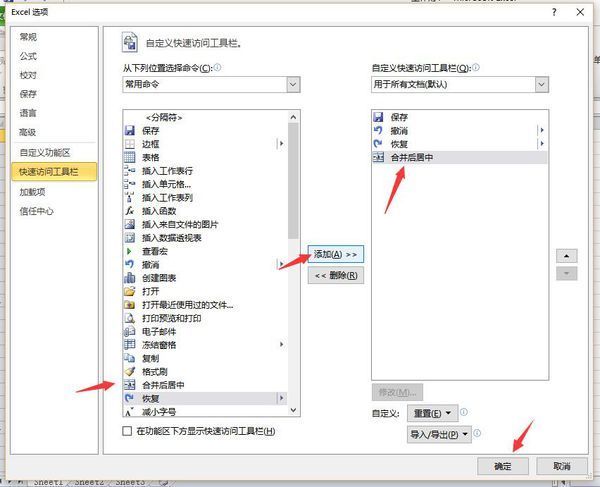Select the 恢复 redo icon in left list

pyautogui.click(x=130, y=398)
